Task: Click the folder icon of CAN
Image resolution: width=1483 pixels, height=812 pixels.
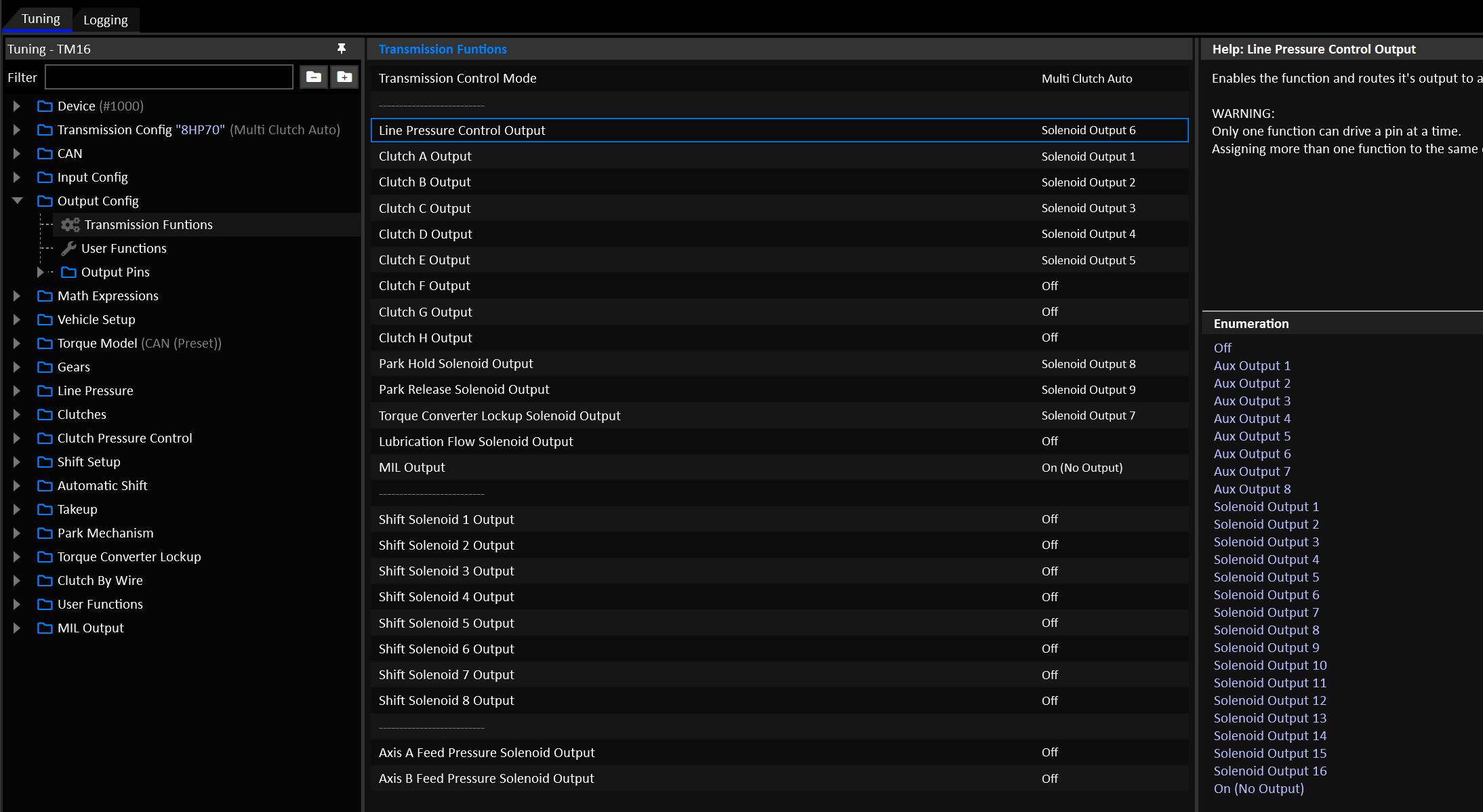Action: click(x=45, y=153)
